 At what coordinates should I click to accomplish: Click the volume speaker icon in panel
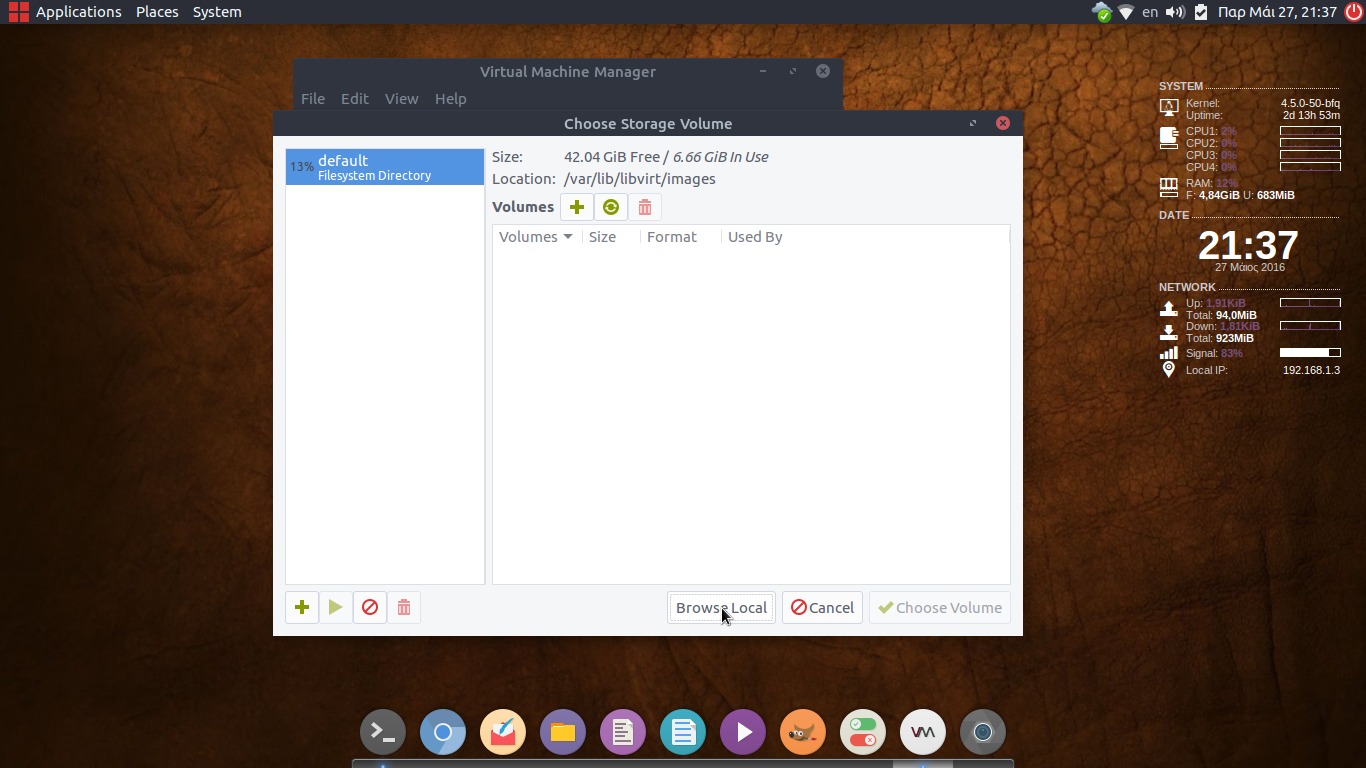tap(1175, 12)
